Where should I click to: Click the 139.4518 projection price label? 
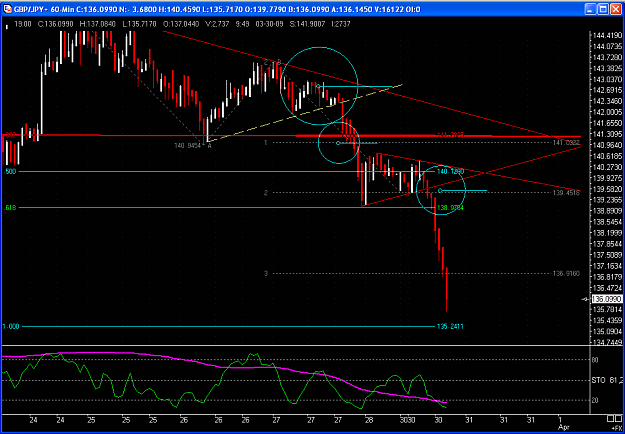coord(566,192)
